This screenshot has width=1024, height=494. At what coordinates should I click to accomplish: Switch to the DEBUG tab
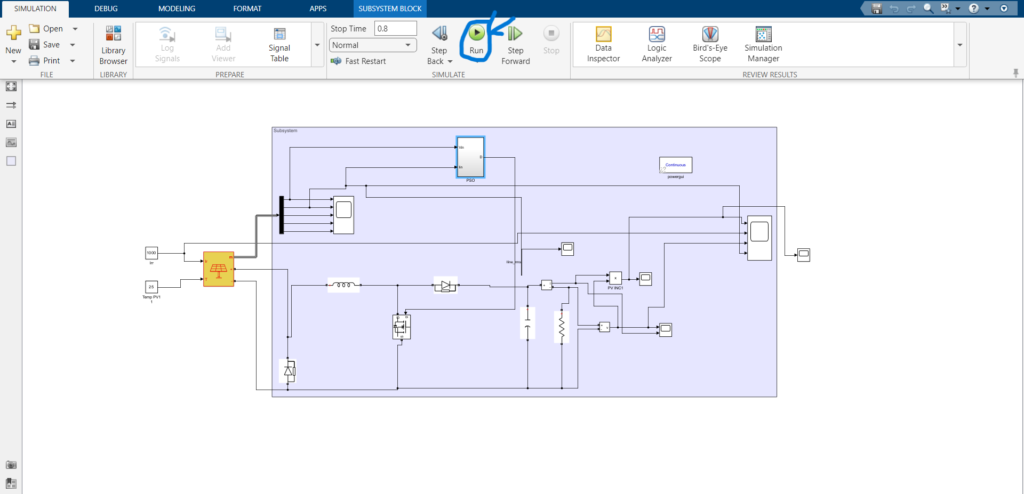pyautogui.click(x=106, y=8)
